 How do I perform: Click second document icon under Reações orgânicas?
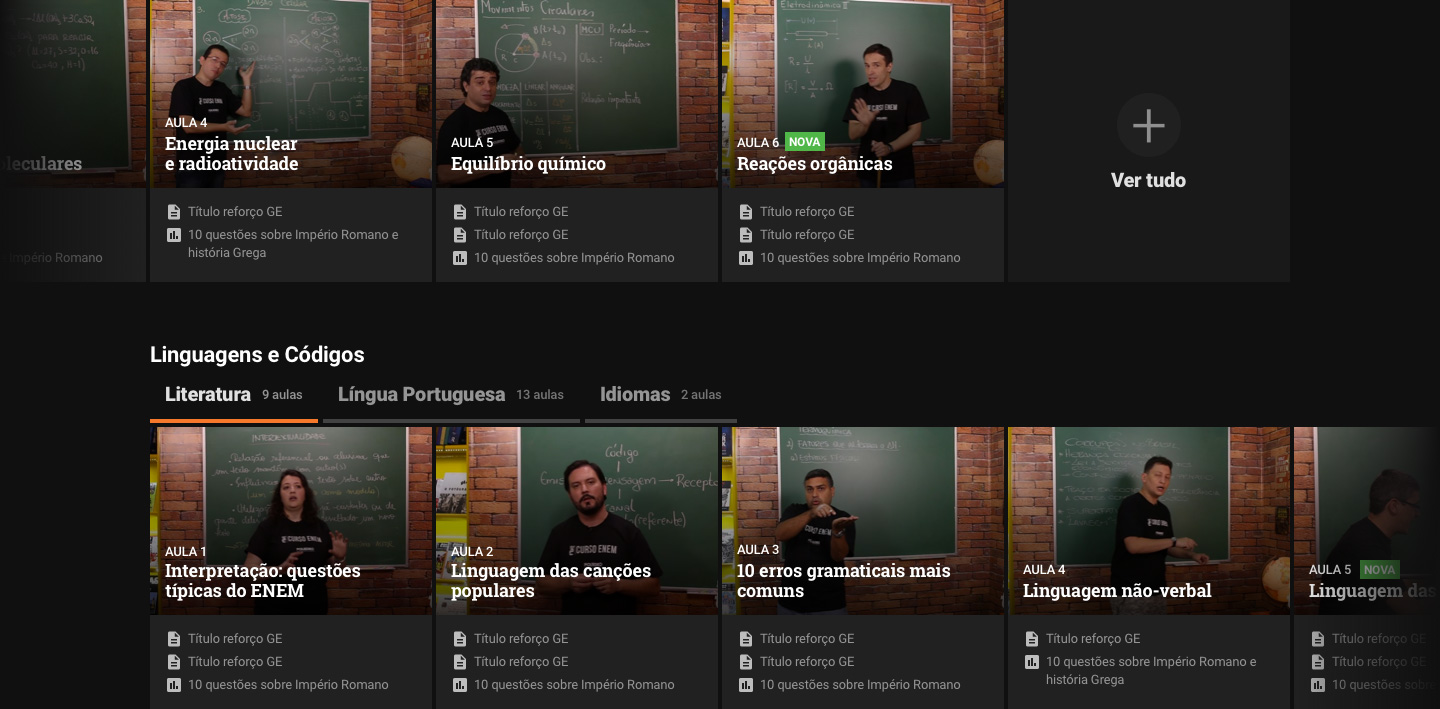(x=746, y=235)
